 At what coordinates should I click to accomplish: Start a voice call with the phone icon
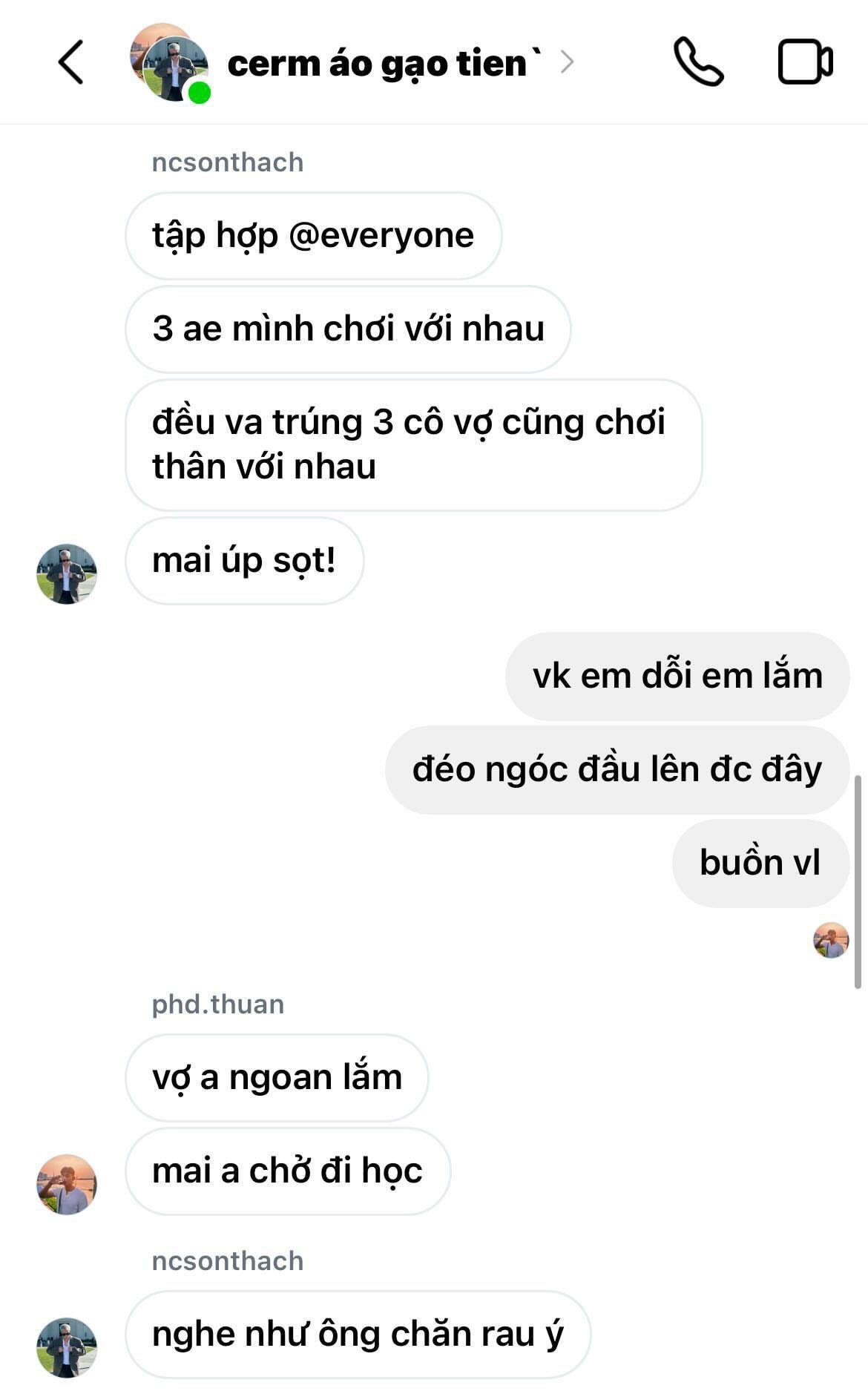(698, 62)
